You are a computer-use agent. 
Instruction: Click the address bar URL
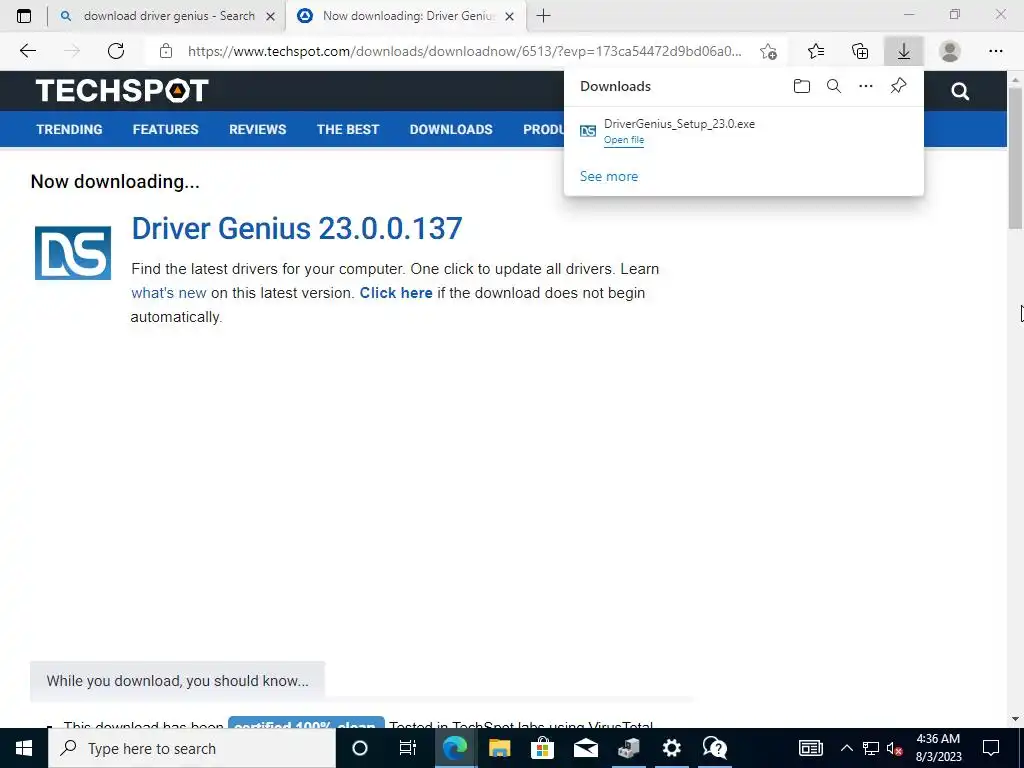pyautogui.click(x=464, y=51)
